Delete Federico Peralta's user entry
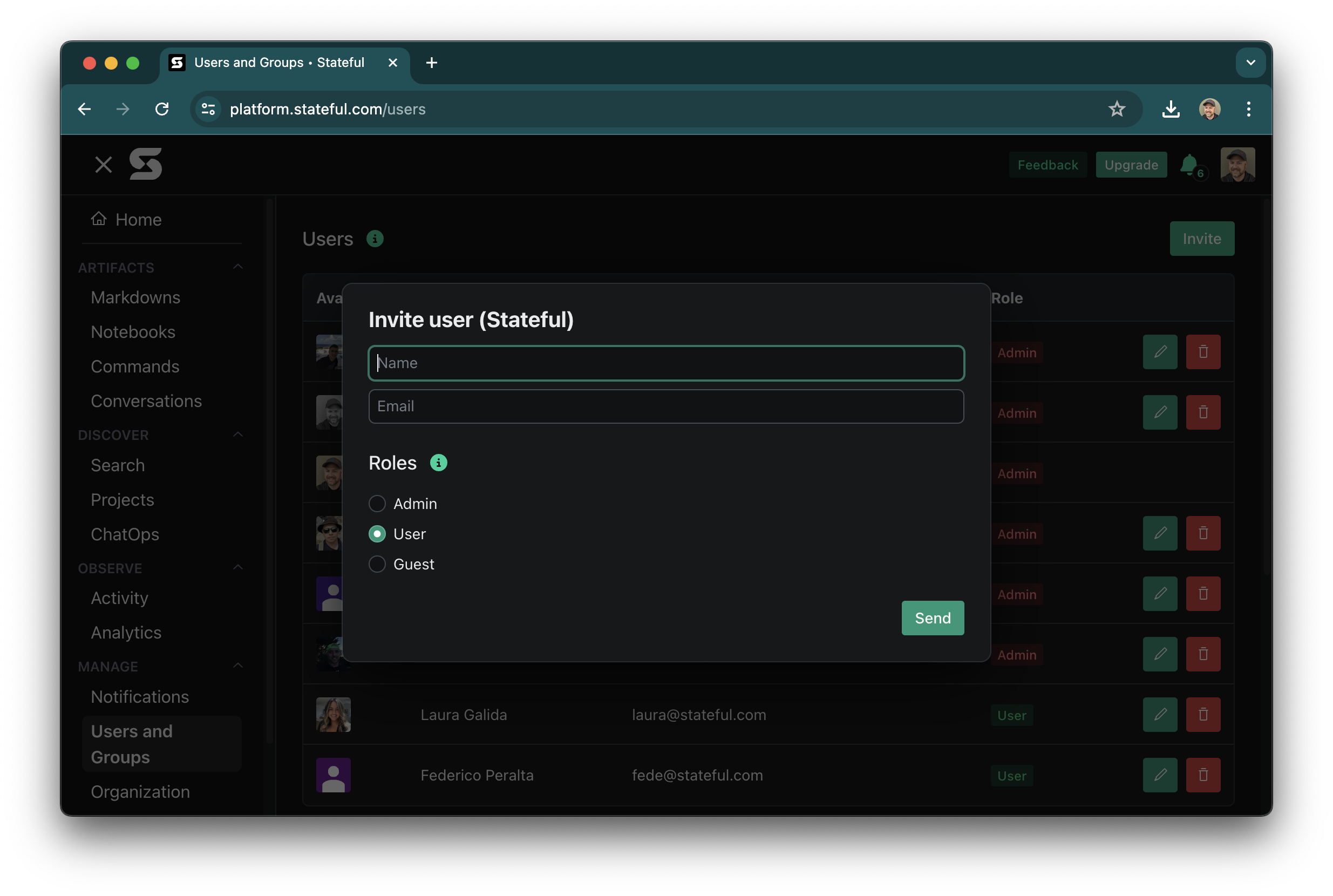The width and height of the screenshot is (1333, 896). tap(1203, 775)
